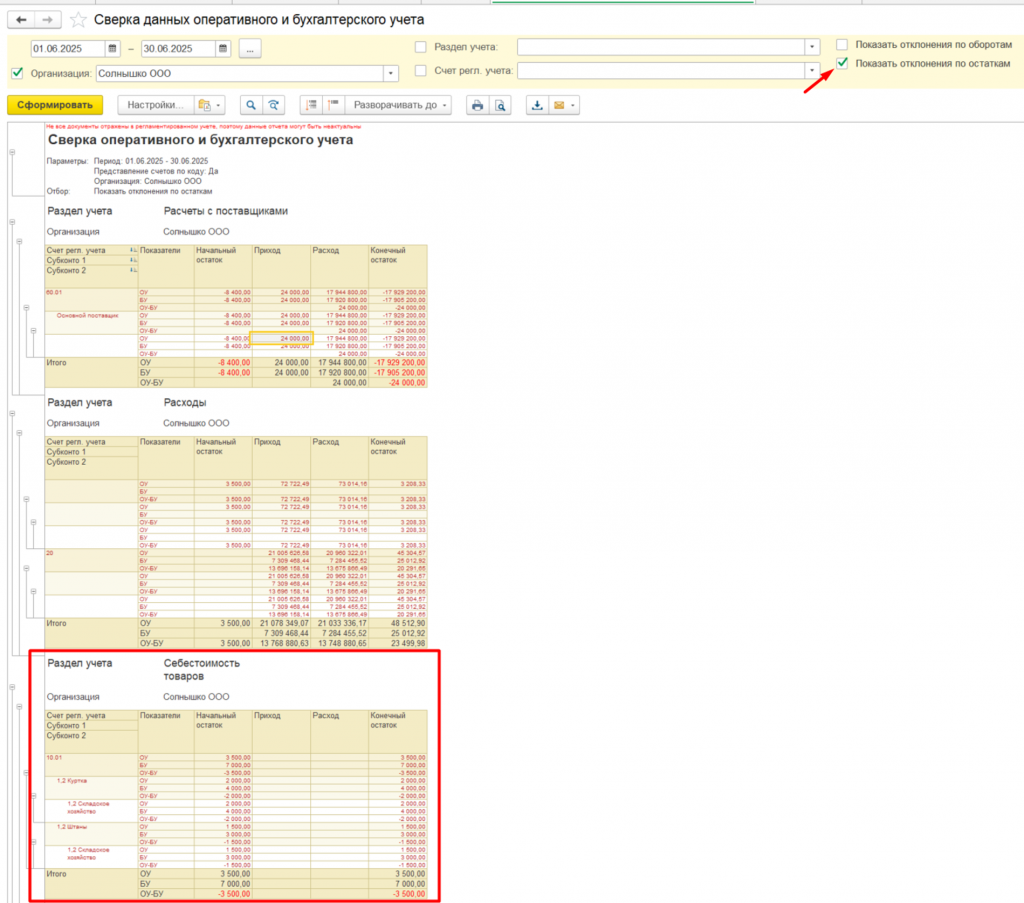
Task: Print the report using printer icon
Action: [478, 105]
